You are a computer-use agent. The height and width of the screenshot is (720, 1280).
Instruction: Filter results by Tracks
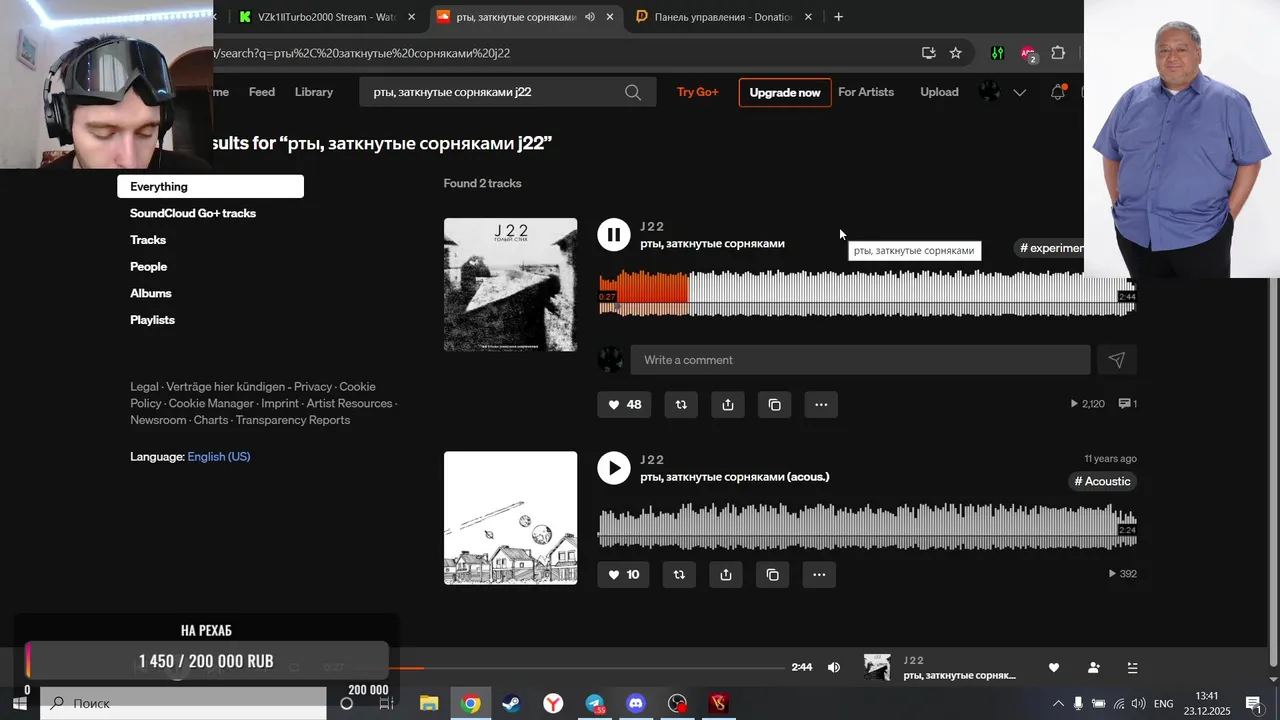(148, 240)
